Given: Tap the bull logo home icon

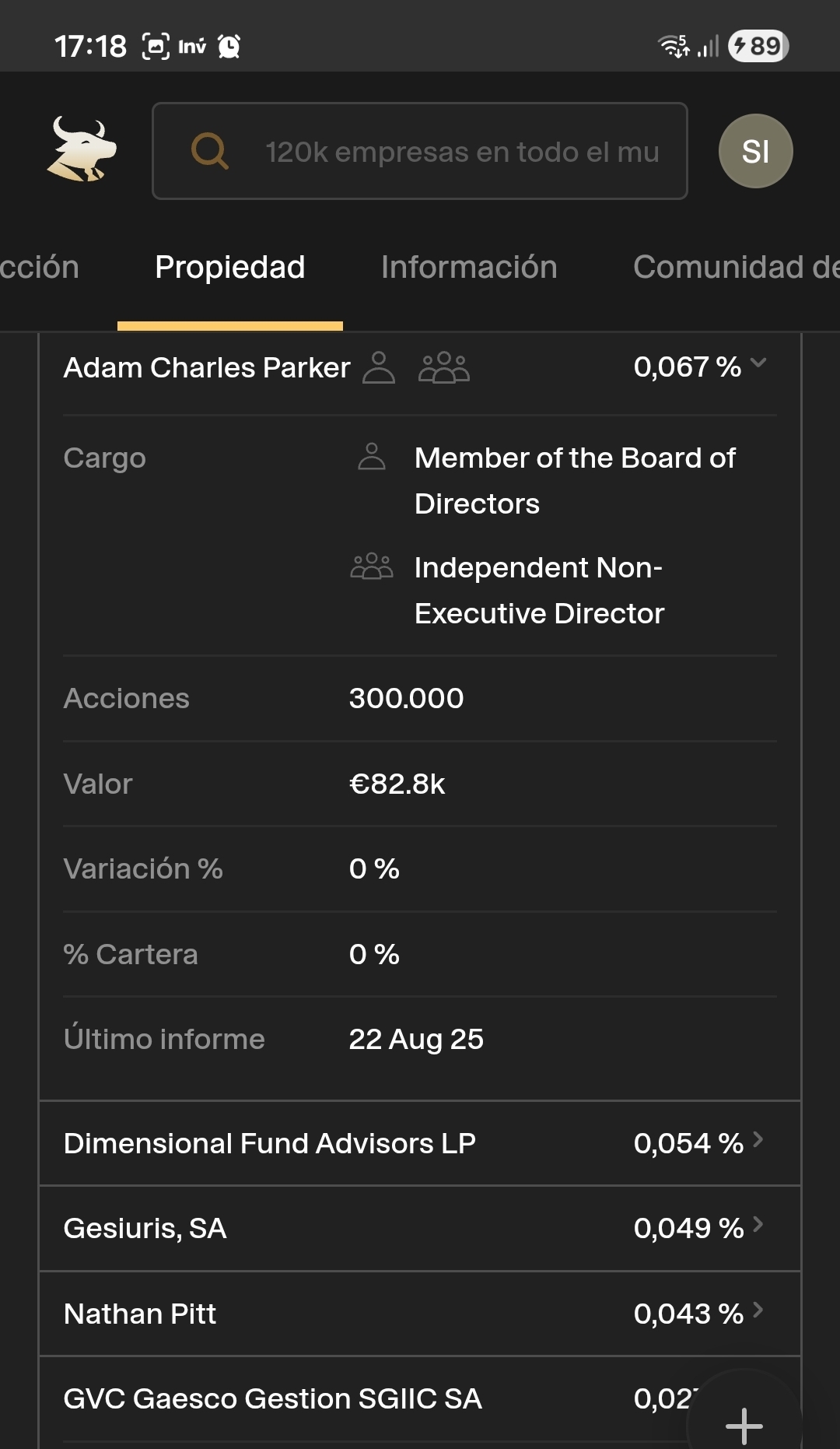Looking at the screenshot, I should point(82,149).
